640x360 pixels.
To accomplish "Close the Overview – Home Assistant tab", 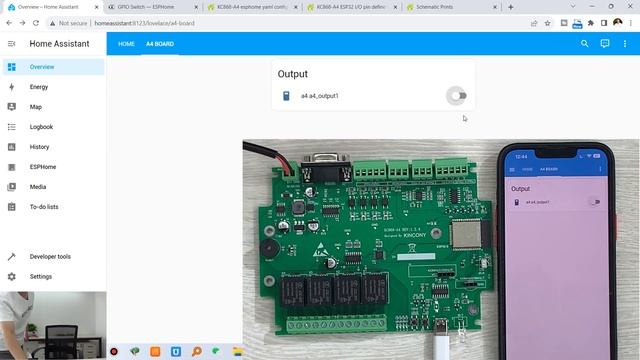I will (96, 7).
